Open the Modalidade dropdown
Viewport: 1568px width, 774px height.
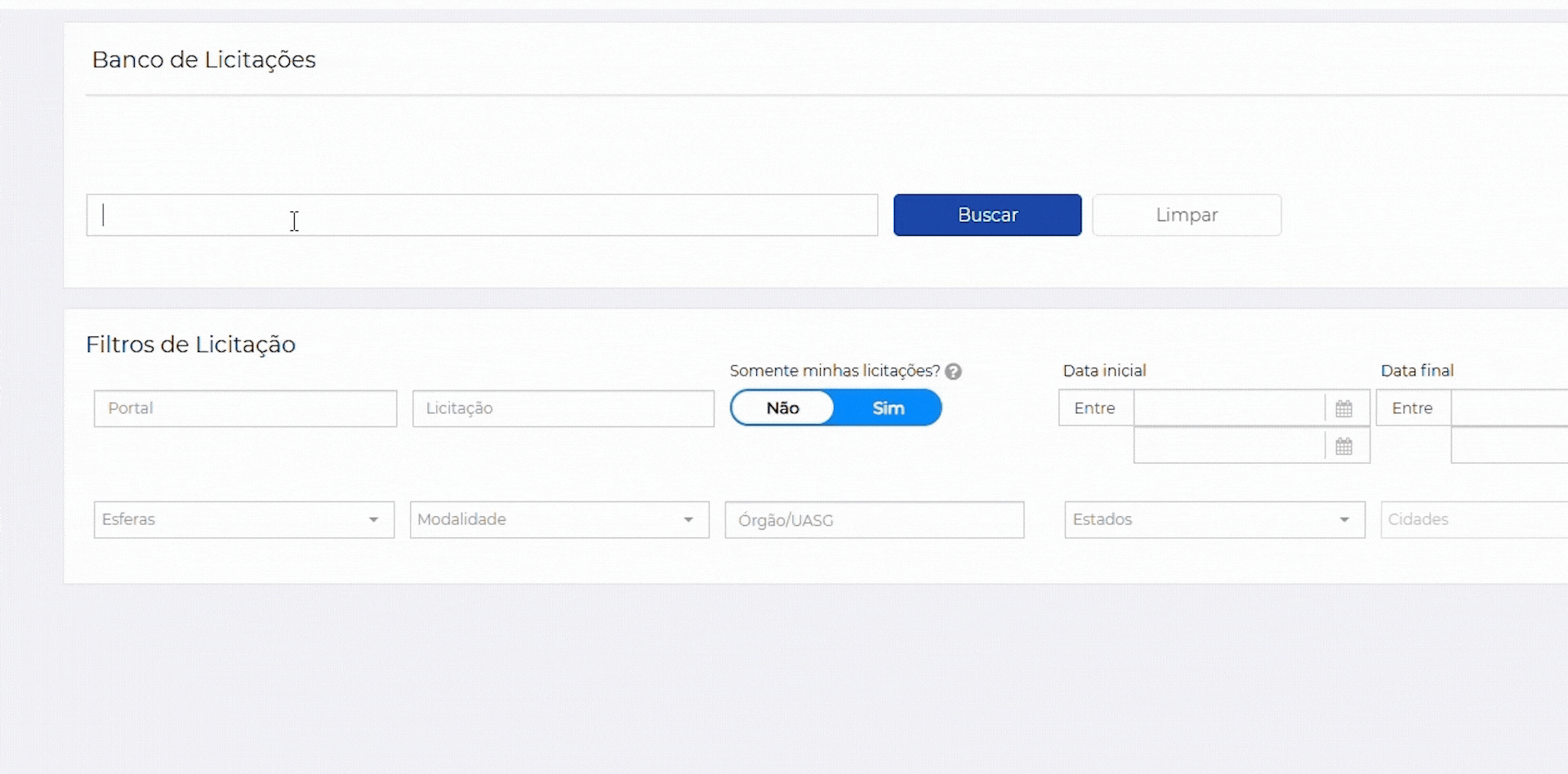(559, 520)
